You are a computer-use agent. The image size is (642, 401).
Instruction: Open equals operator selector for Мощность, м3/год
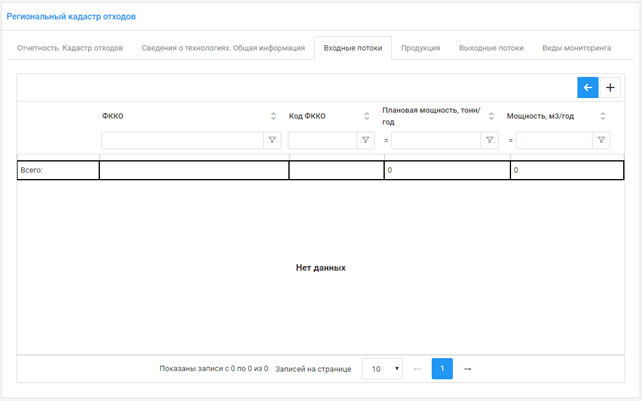[x=510, y=141]
